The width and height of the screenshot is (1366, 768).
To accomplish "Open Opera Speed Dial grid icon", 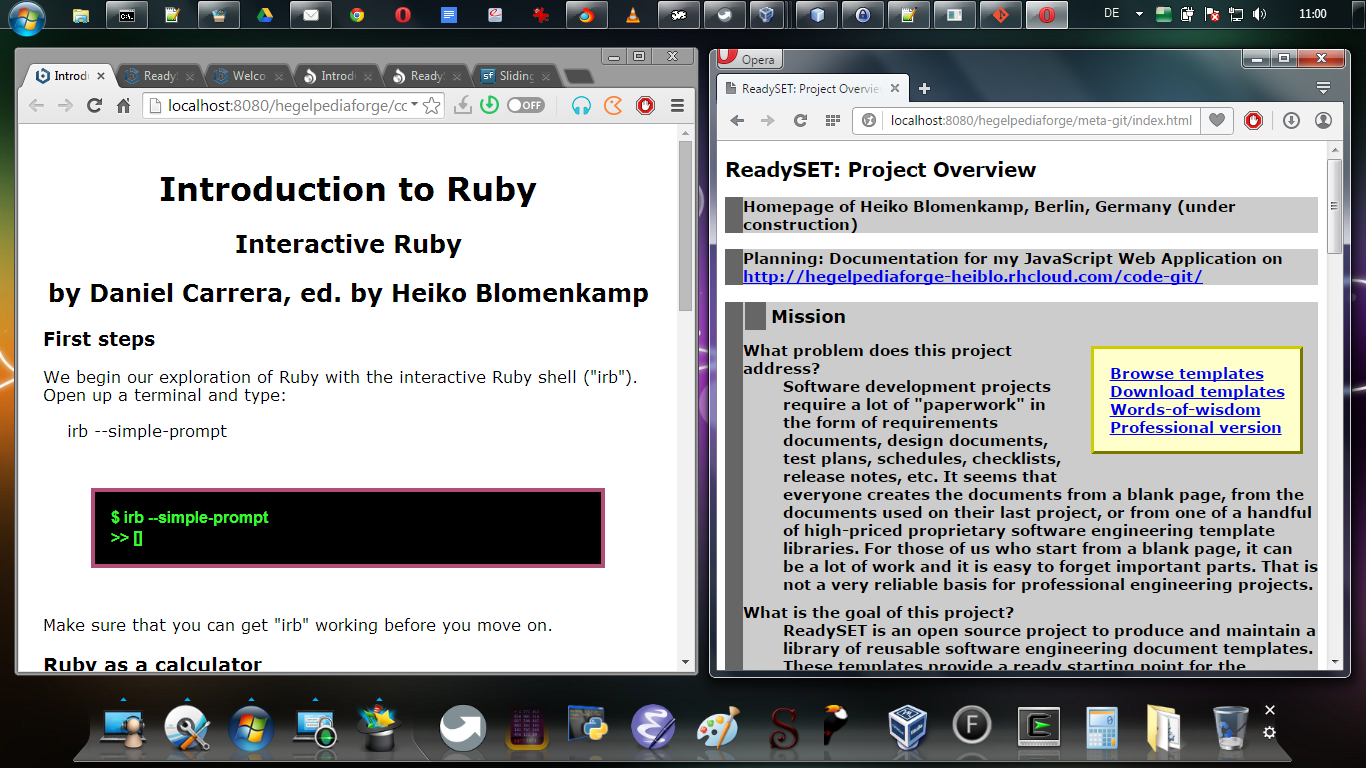I will click(x=831, y=120).
